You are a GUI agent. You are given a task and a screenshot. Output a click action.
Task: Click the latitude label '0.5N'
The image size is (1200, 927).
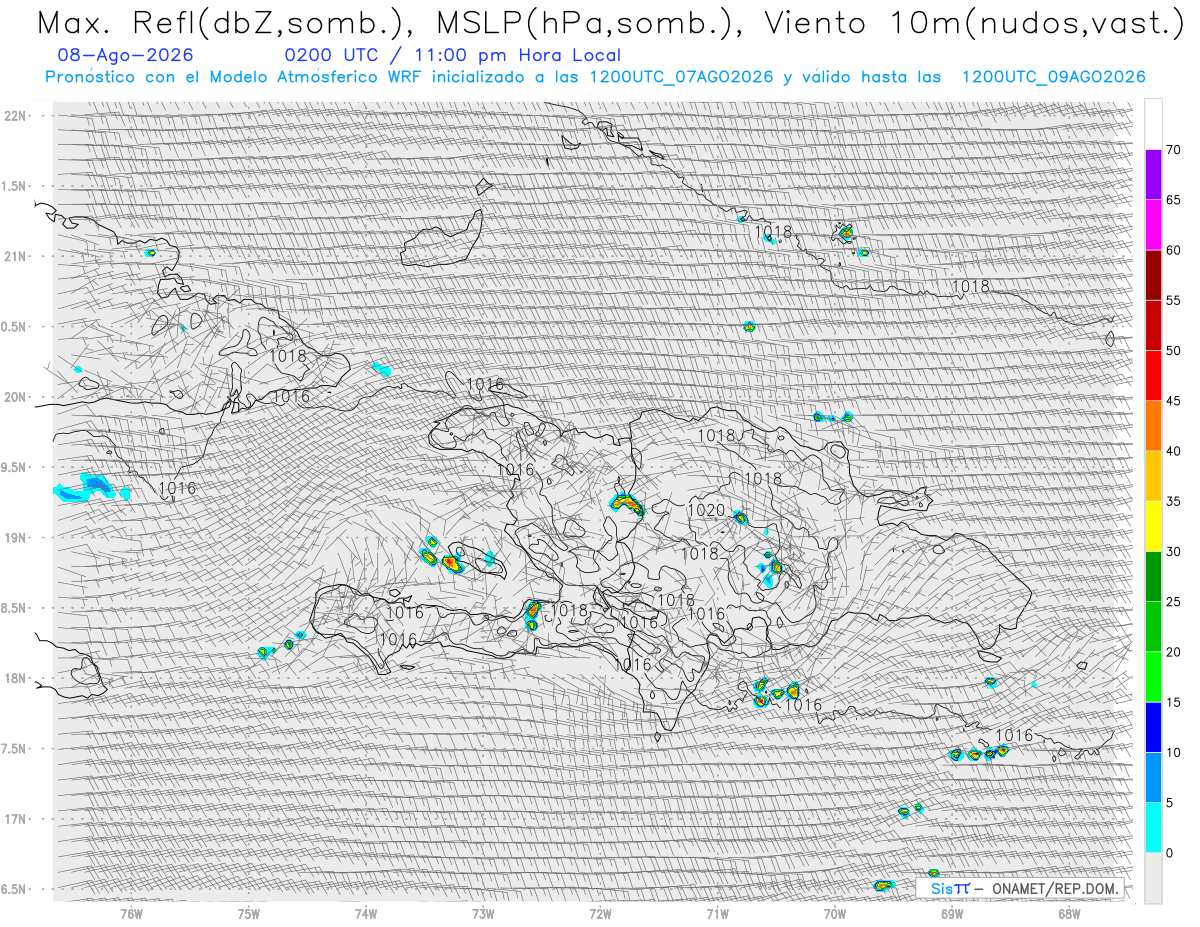14,327
